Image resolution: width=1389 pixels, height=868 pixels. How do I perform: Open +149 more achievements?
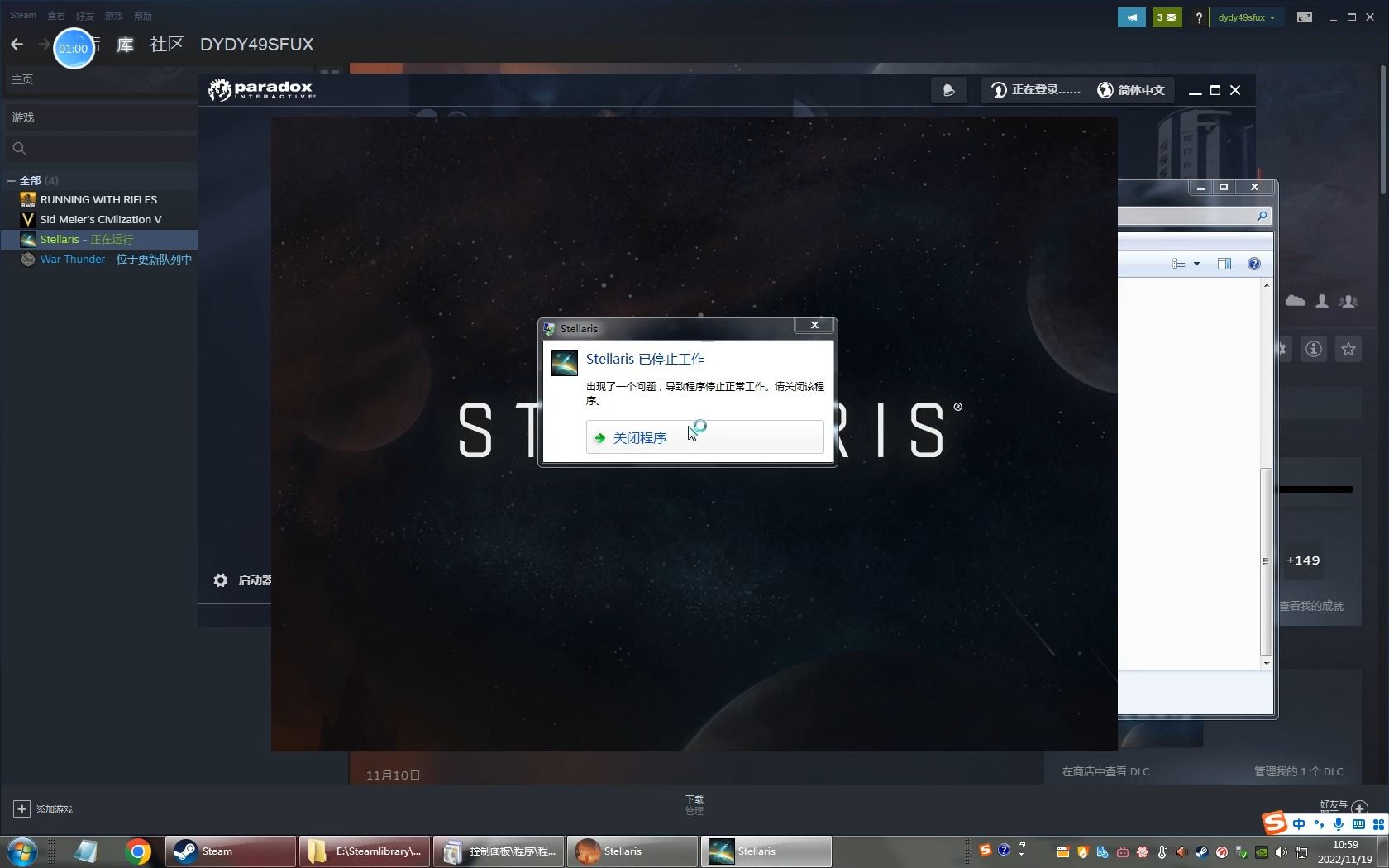tap(1303, 560)
